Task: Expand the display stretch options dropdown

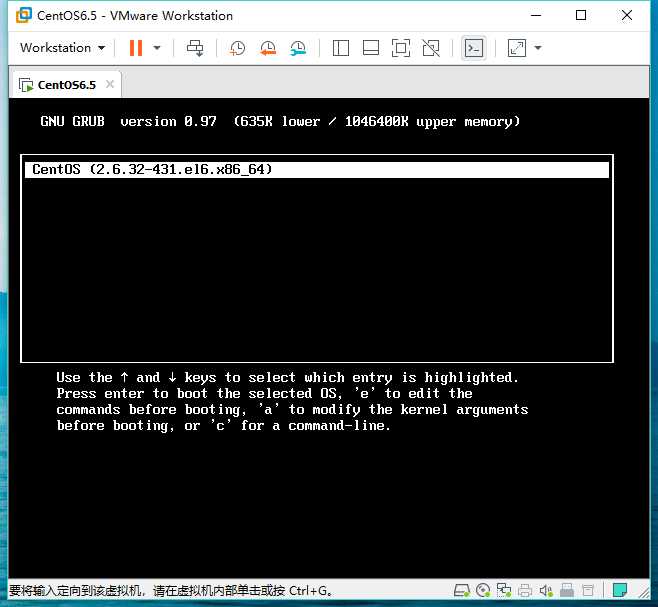Action: [538, 48]
